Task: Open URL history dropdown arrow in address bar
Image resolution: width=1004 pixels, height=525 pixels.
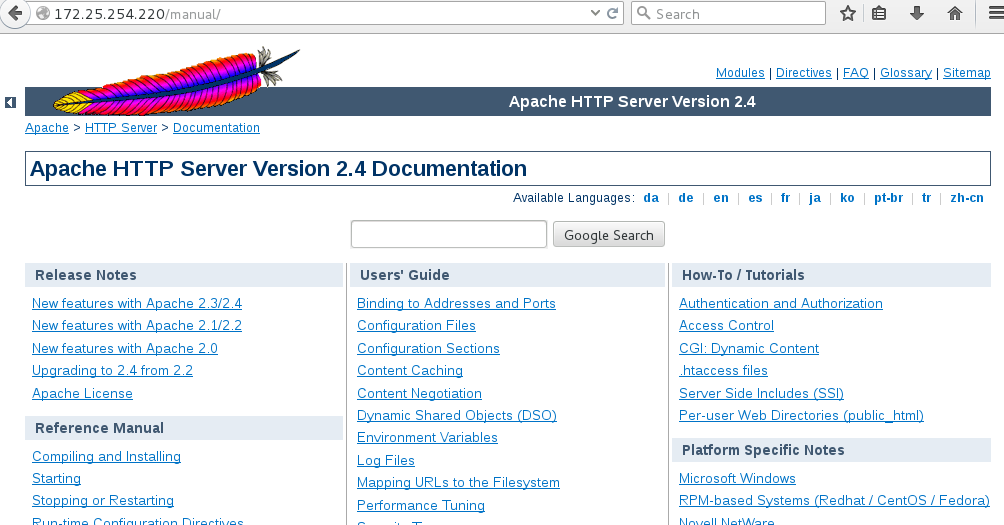Action: [595, 13]
